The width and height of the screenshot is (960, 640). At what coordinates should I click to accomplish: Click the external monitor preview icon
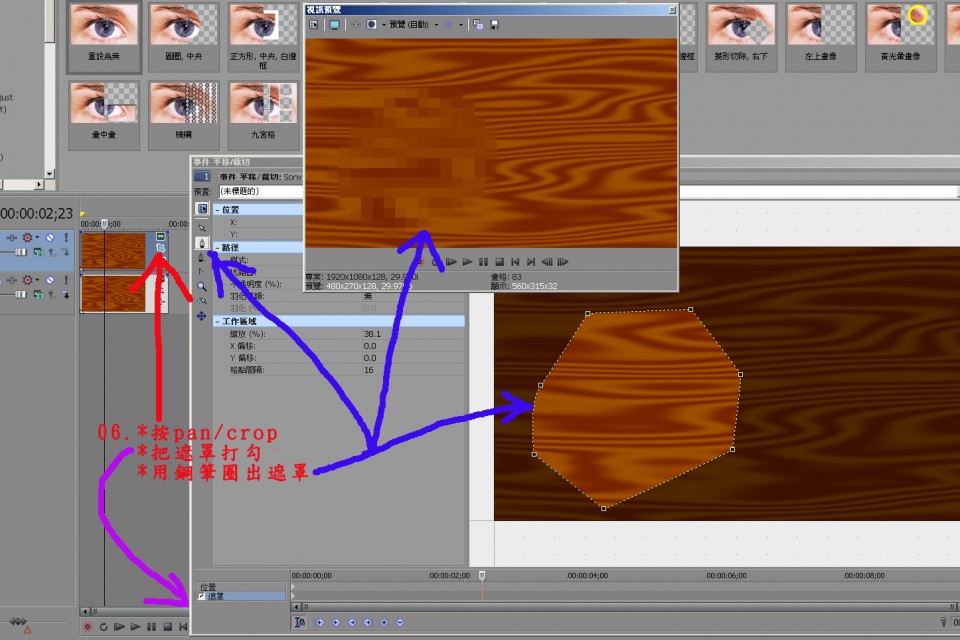(334, 24)
